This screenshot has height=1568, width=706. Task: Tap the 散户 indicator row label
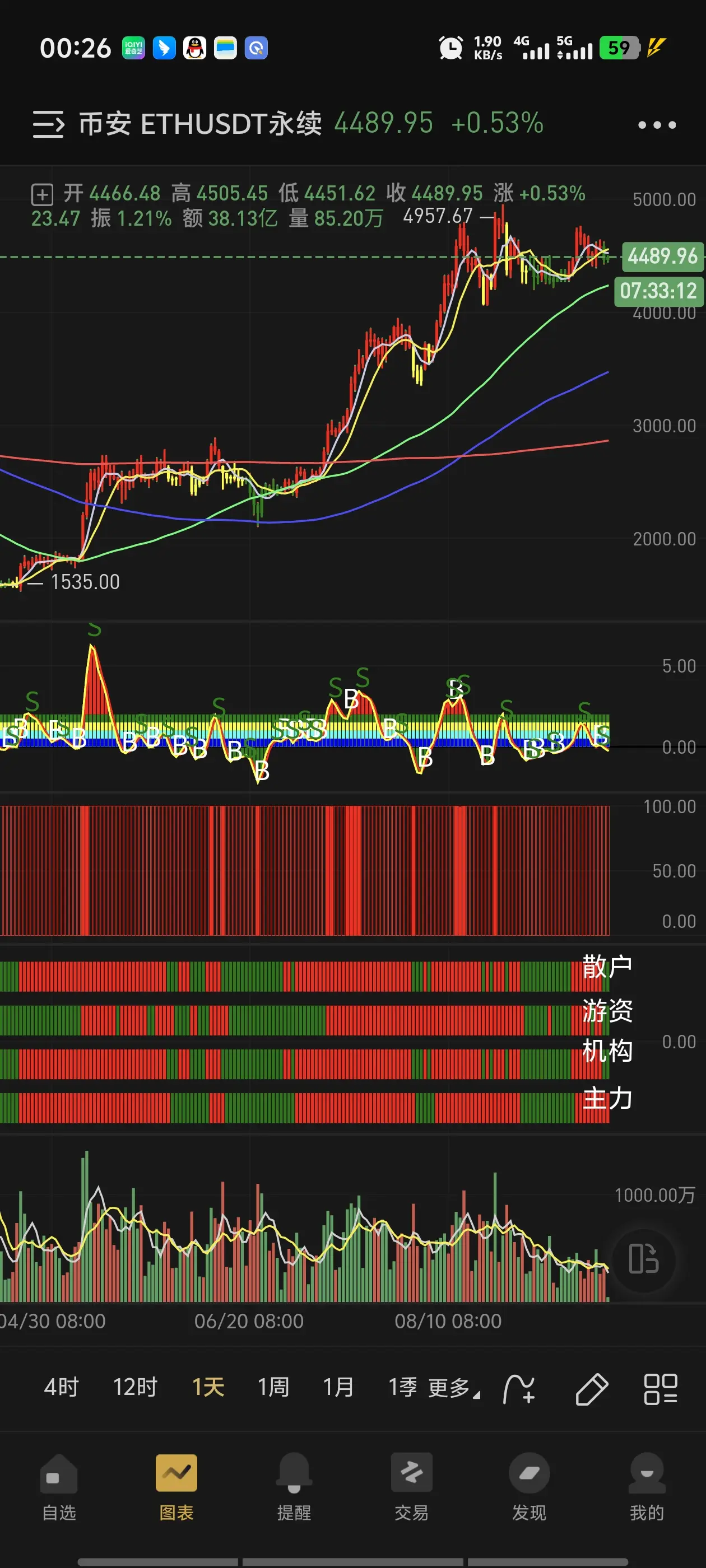coord(607,966)
